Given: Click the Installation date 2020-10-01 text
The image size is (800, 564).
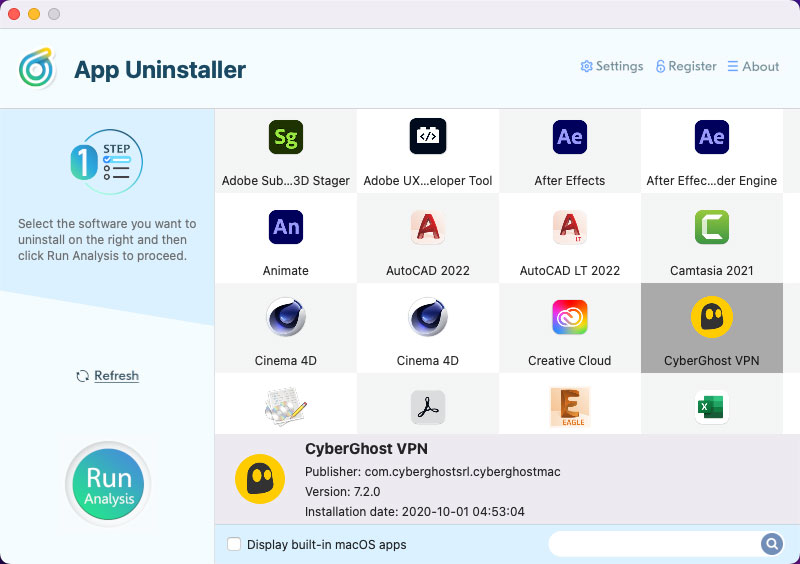Looking at the screenshot, I should [x=415, y=511].
